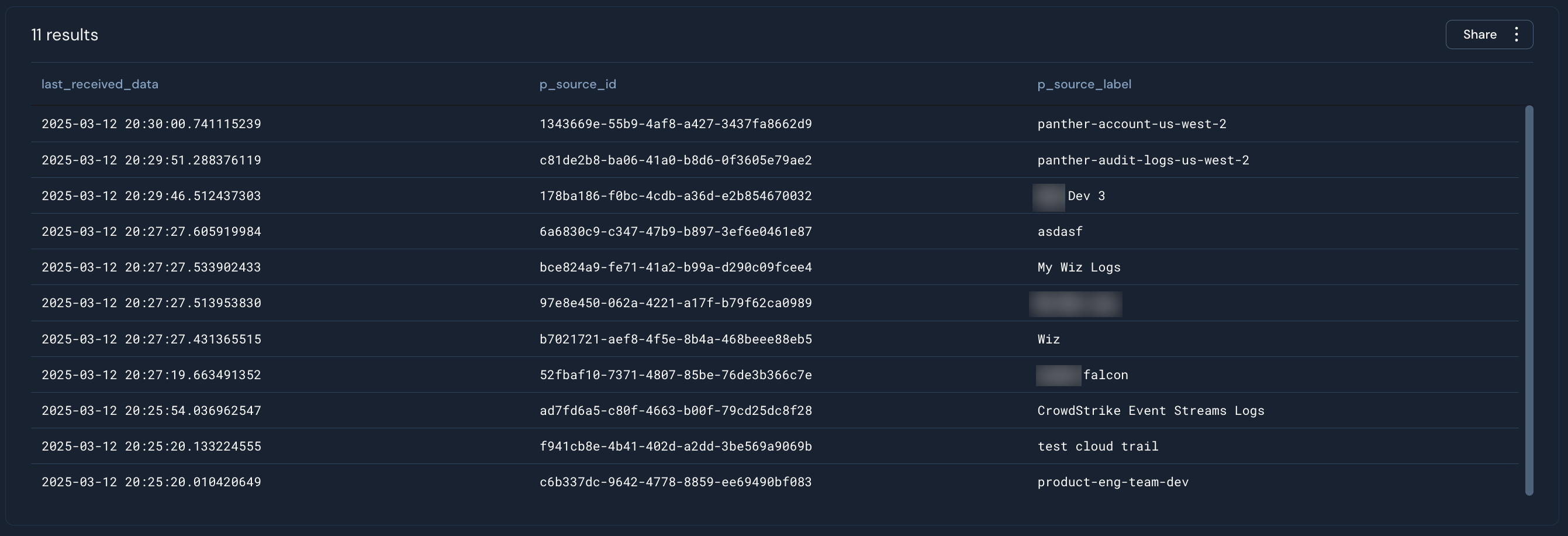Select the panther-audit-logs-us-west-2 label cell

click(x=1143, y=160)
